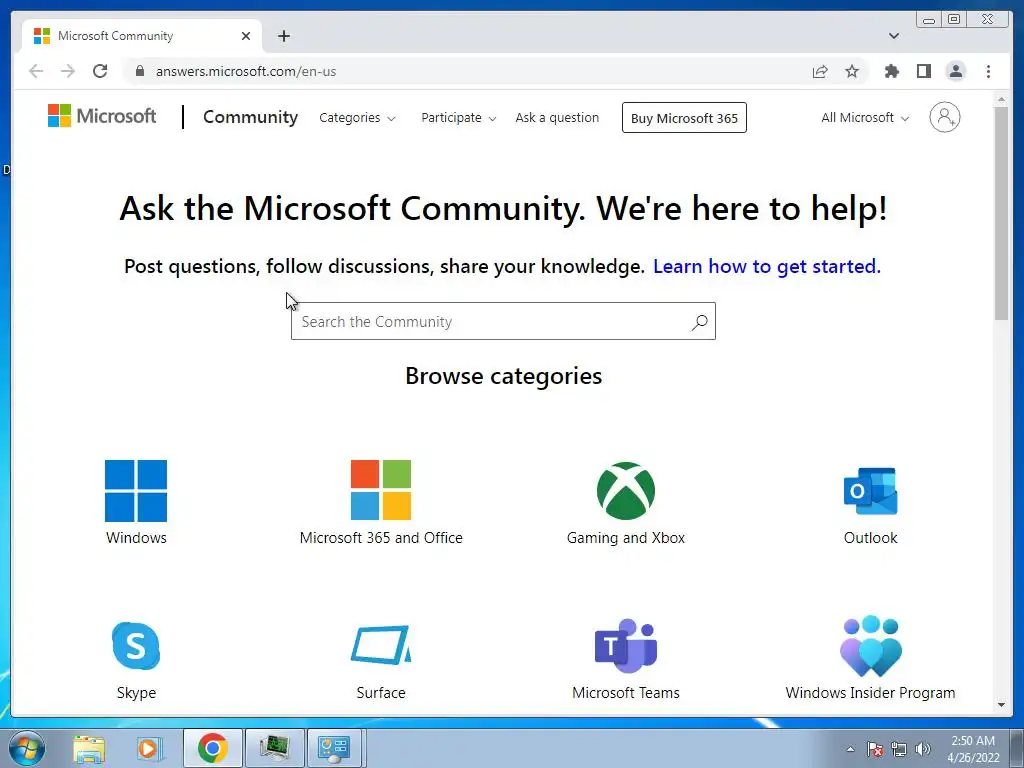The width and height of the screenshot is (1024, 768).
Task: Click the volume speaker tray icon
Action: 923,749
